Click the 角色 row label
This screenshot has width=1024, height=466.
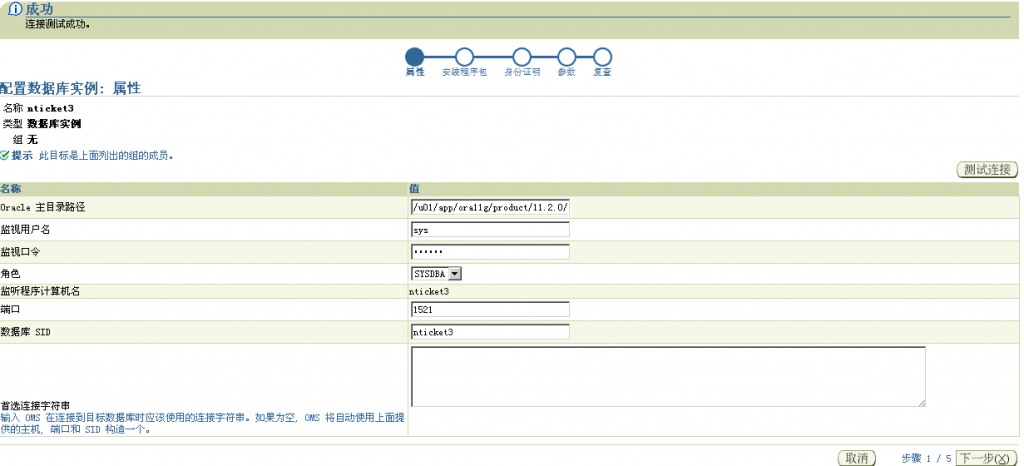[10, 275]
